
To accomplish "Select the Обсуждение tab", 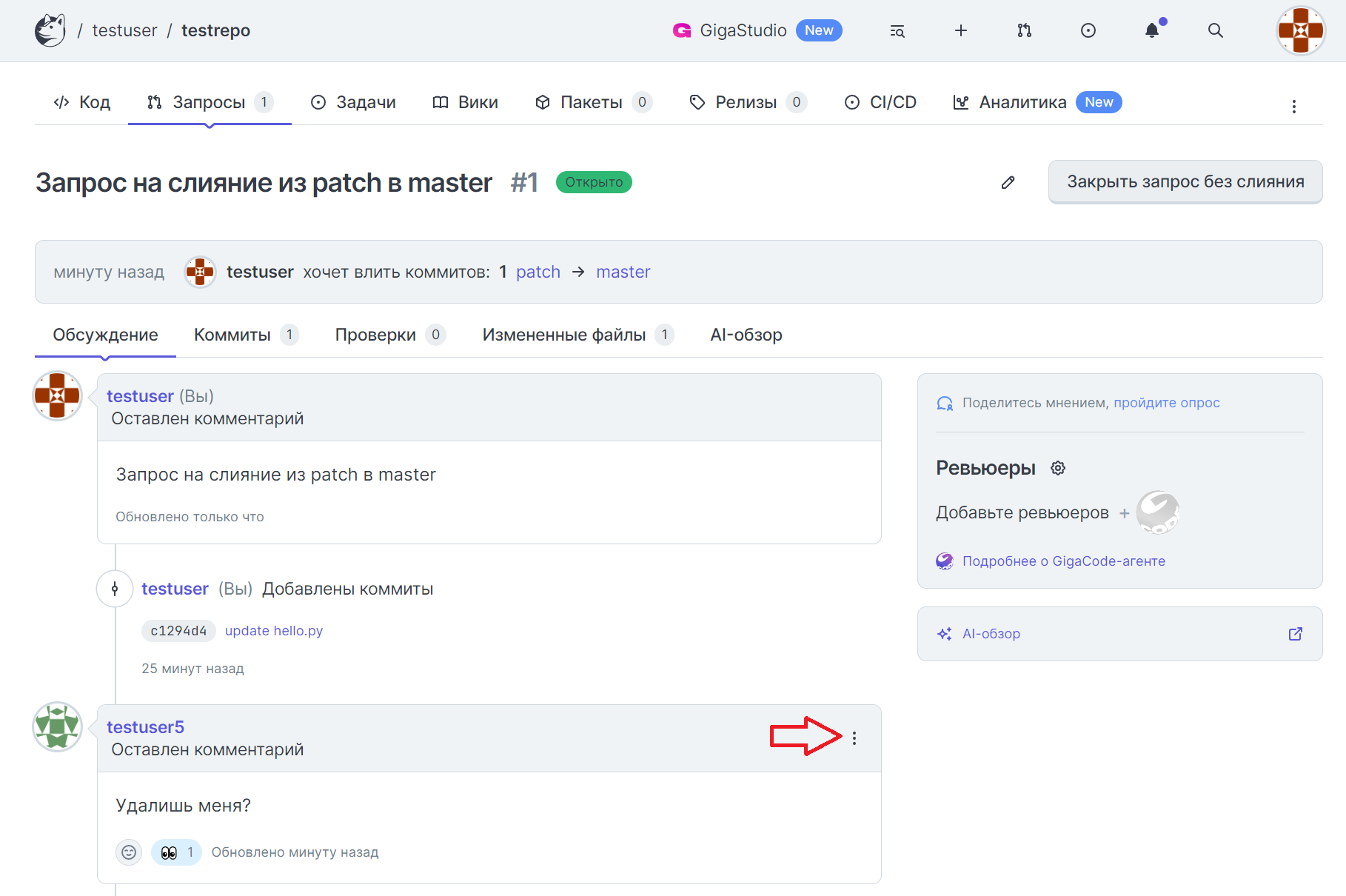I will [x=105, y=335].
